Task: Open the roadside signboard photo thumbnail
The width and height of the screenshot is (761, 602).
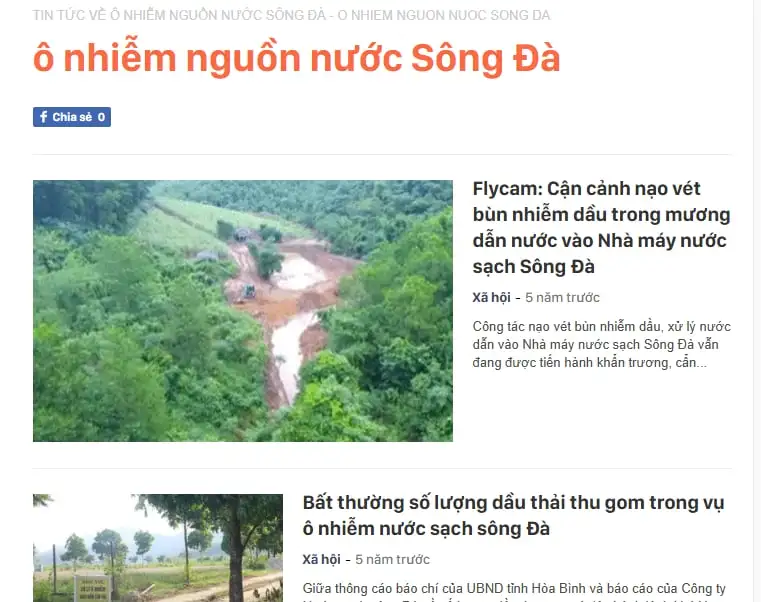Action: point(158,548)
